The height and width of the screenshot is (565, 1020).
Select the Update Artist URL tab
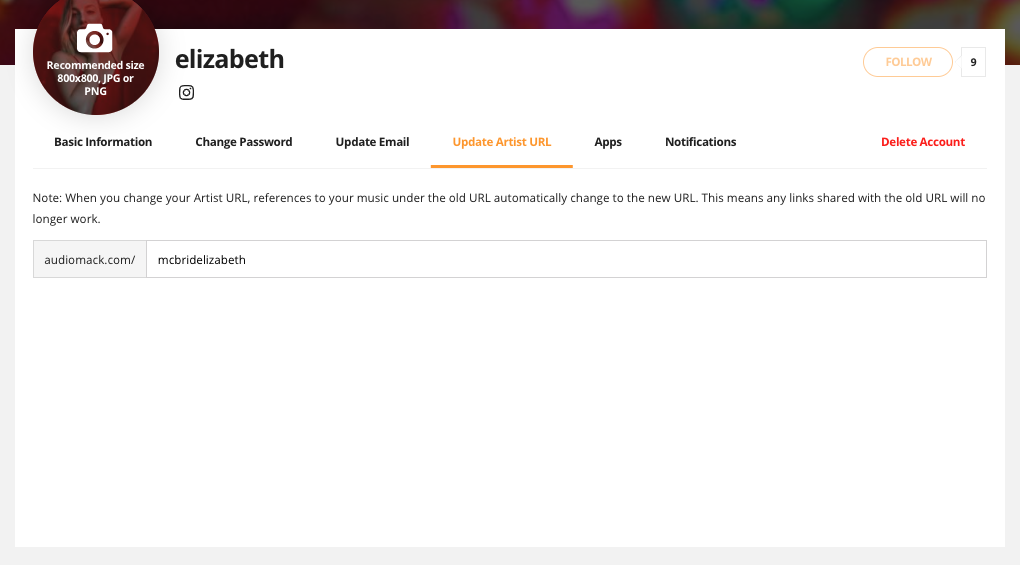pos(502,142)
